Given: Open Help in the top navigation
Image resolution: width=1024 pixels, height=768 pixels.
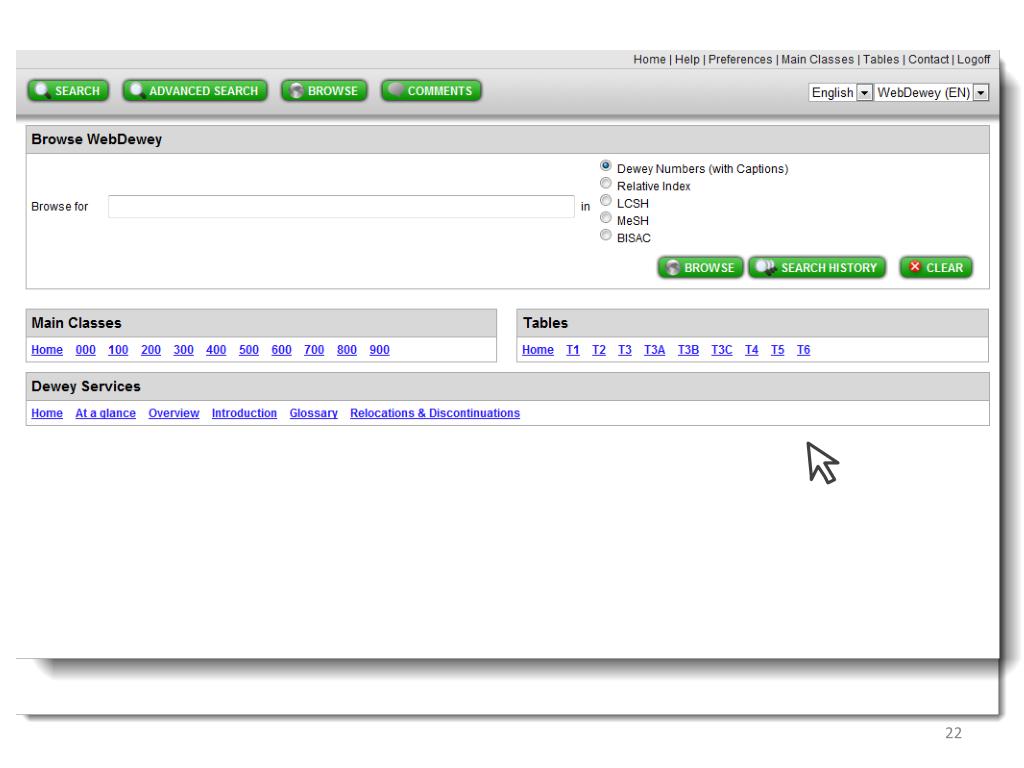Looking at the screenshot, I should pyautogui.click(x=687, y=59).
